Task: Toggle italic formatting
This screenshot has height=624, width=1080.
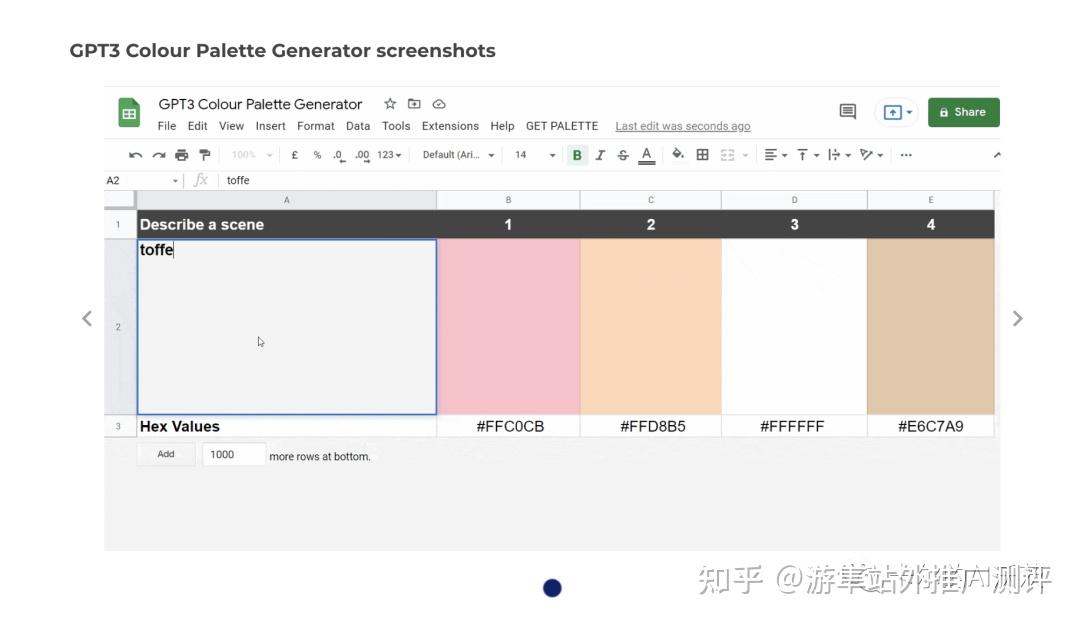Action: tap(599, 154)
